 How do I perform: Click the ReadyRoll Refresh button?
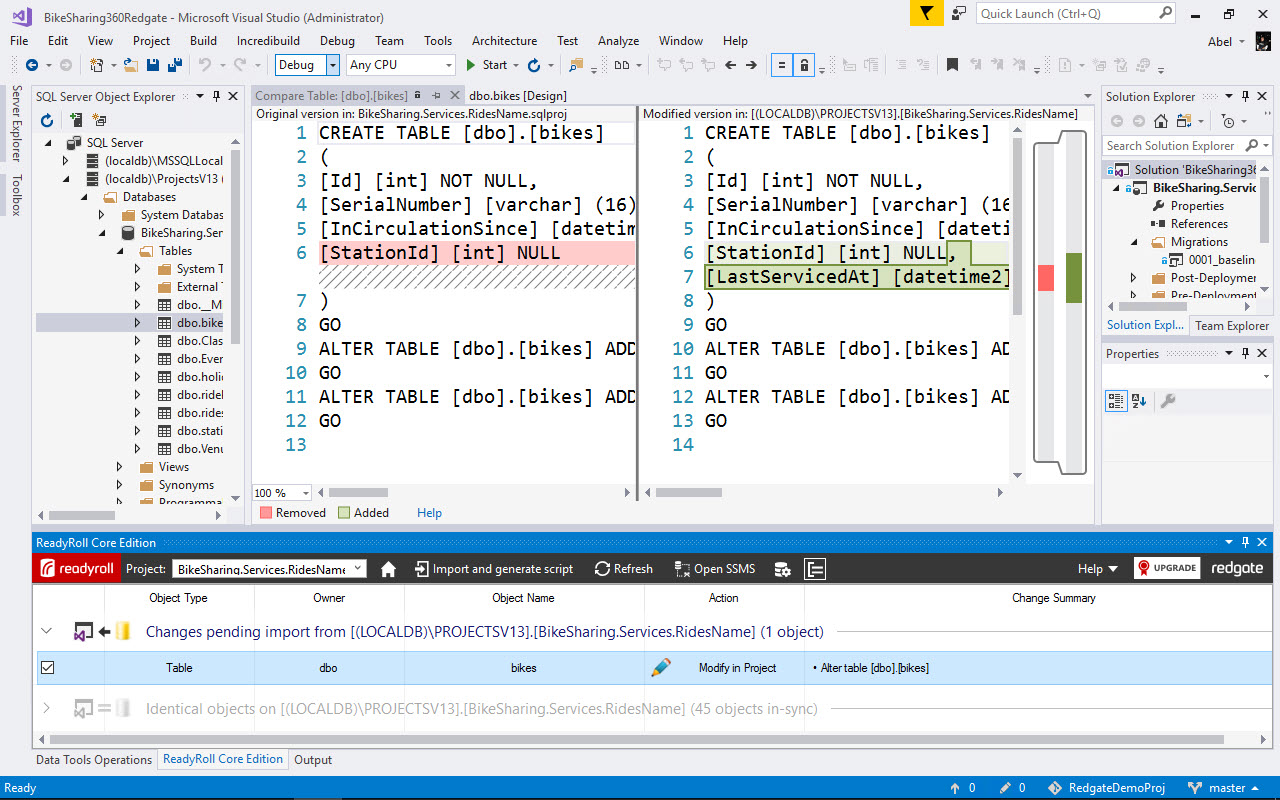(623, 569)
